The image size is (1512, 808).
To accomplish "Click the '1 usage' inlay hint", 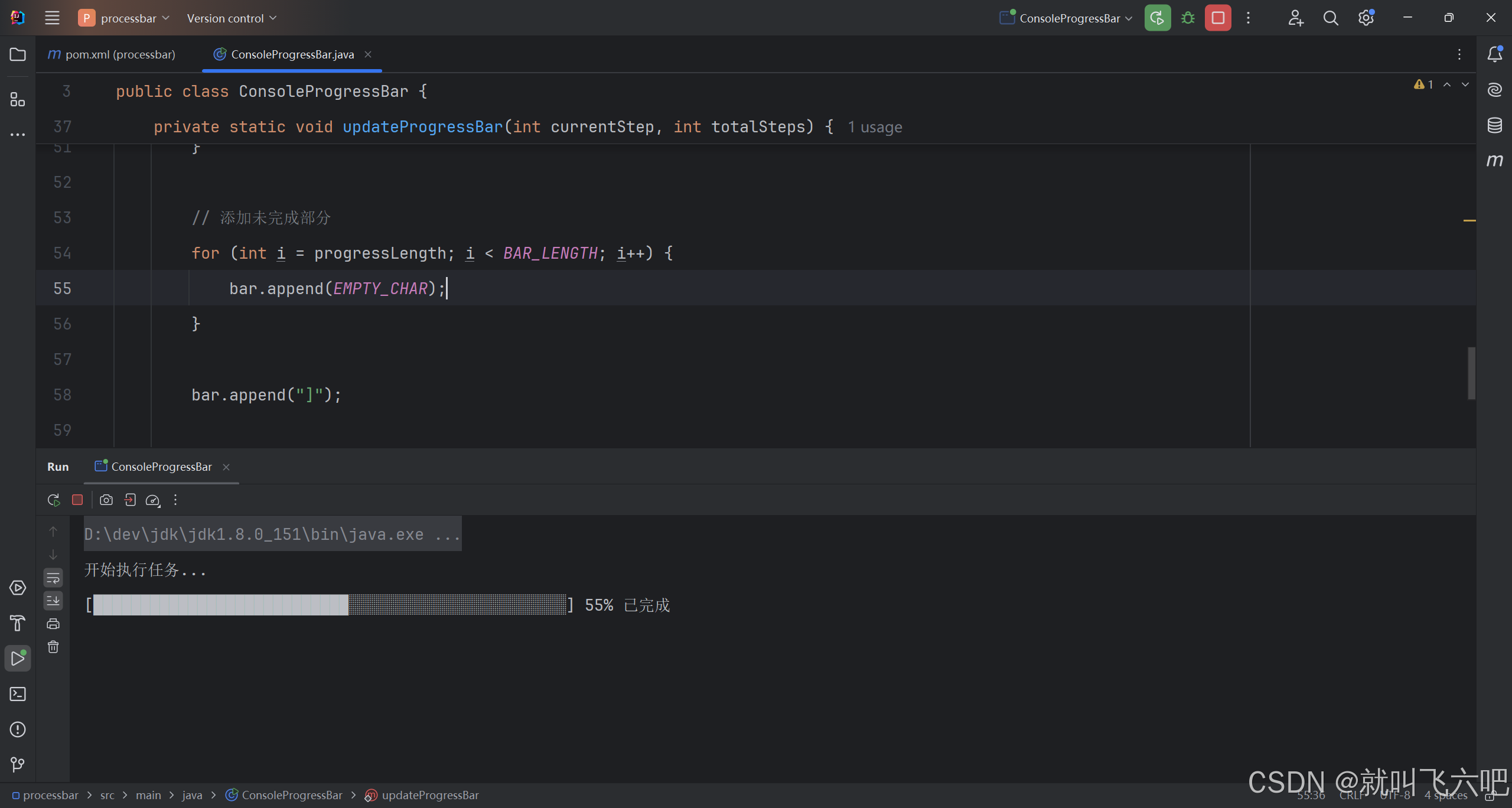I will (x=875, y=127).
